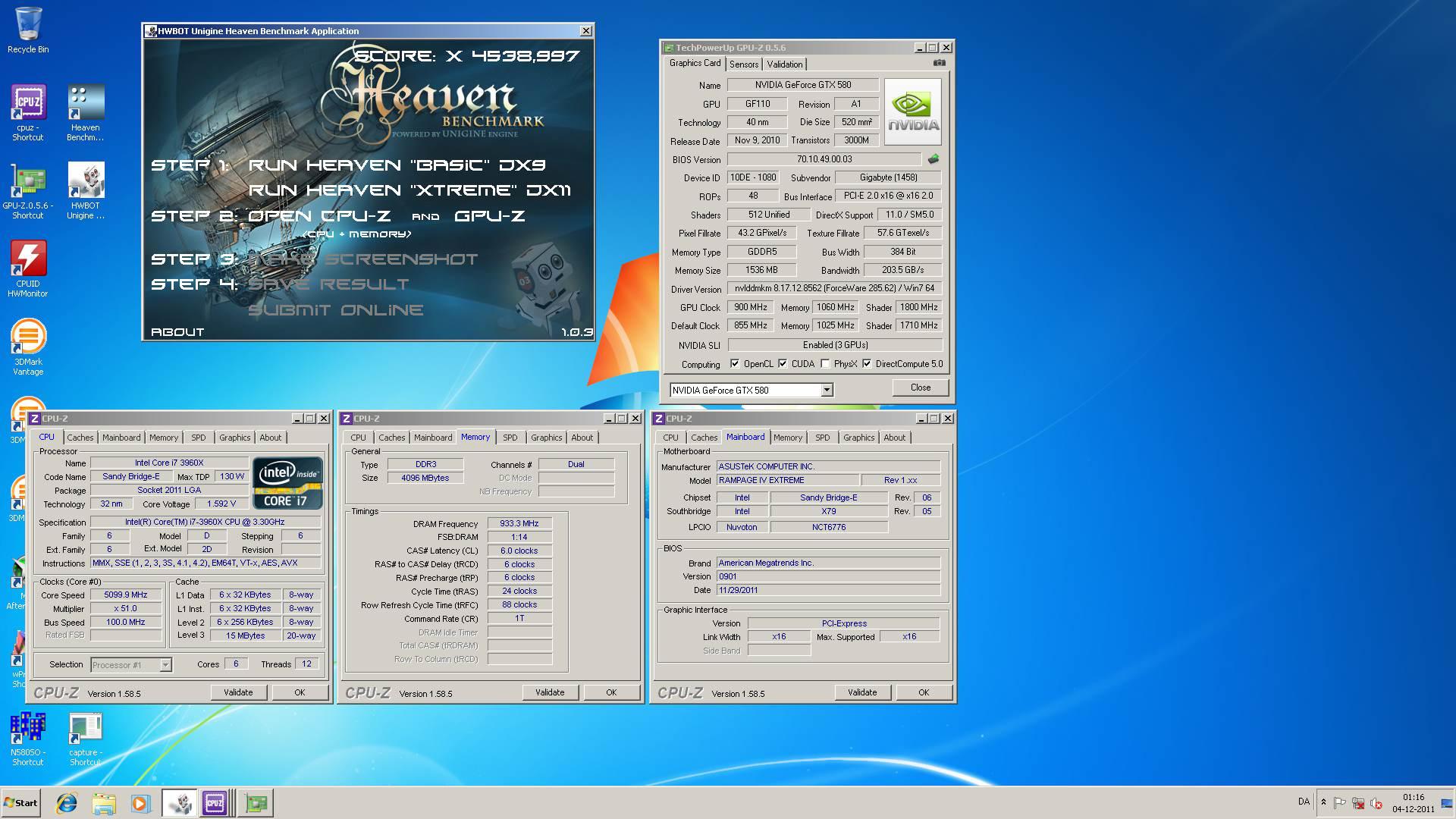This screenshot has width=1456, height=819.
Task: Toggle the PhysX checkbox in GPU-Z
Action: coord(825,364)
